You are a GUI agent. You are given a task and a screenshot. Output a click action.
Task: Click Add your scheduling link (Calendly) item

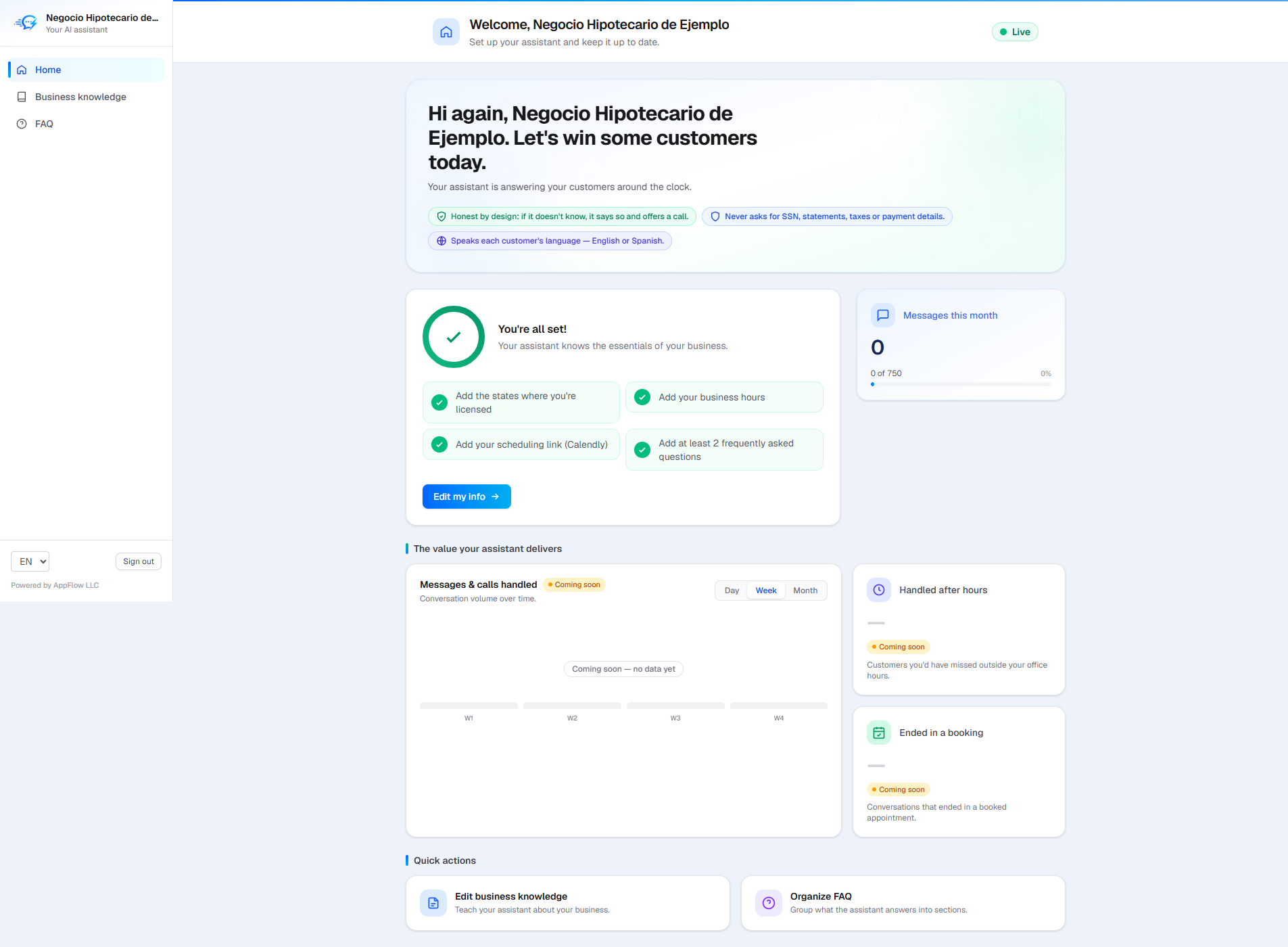521,444
